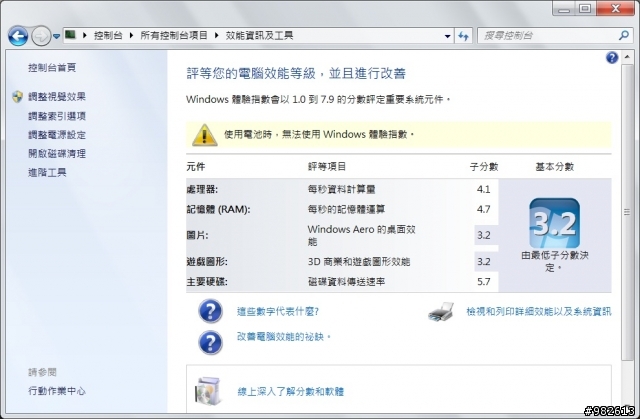Image resolution: width=640 pixels, height=419 pixels.
Task: Select the 圖片 row label
Action: coord(197,235)
